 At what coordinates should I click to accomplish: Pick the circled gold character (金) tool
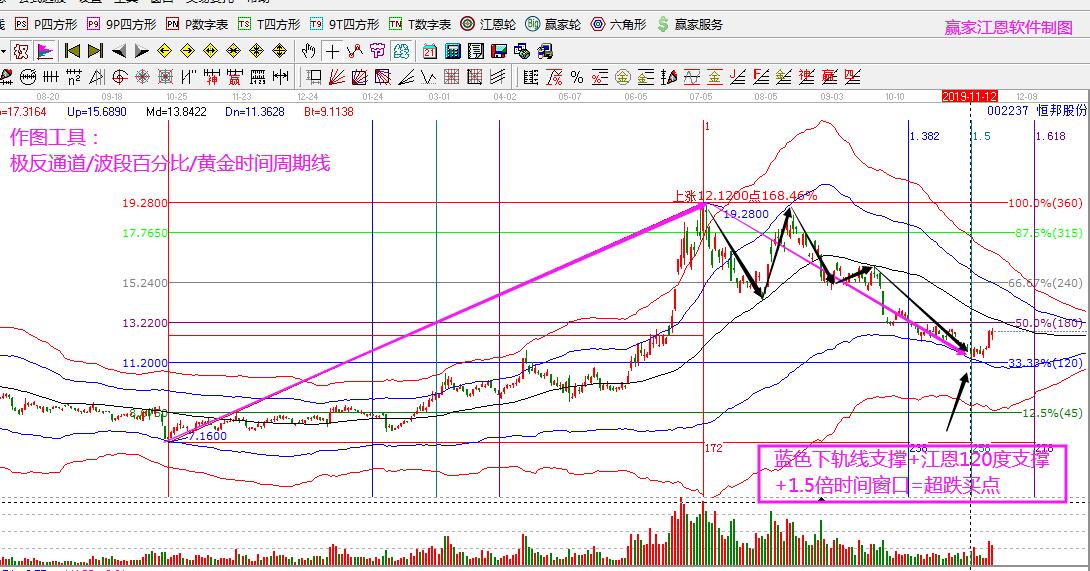622,77
